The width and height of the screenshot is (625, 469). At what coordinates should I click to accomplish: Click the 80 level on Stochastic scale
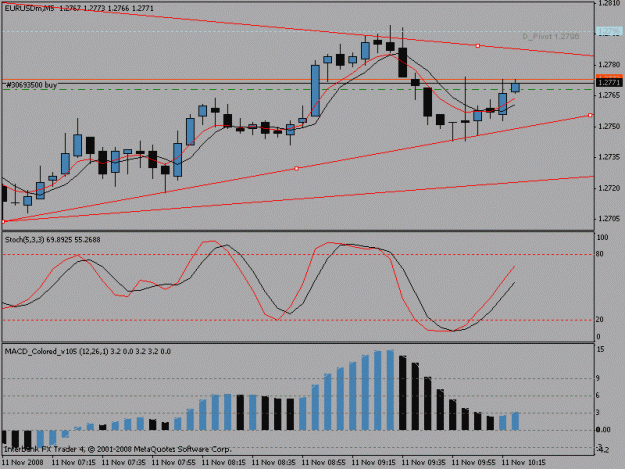click(600, 254)
